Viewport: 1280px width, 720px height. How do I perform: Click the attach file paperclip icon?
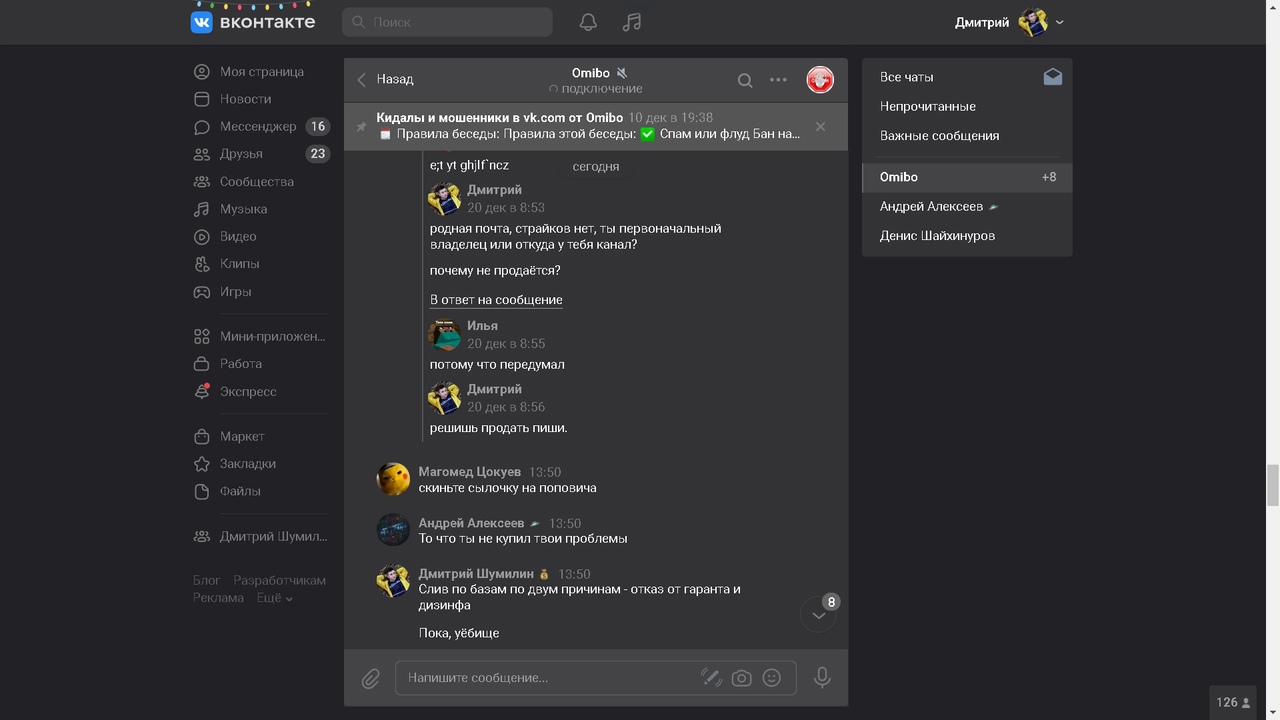point(370,678)
